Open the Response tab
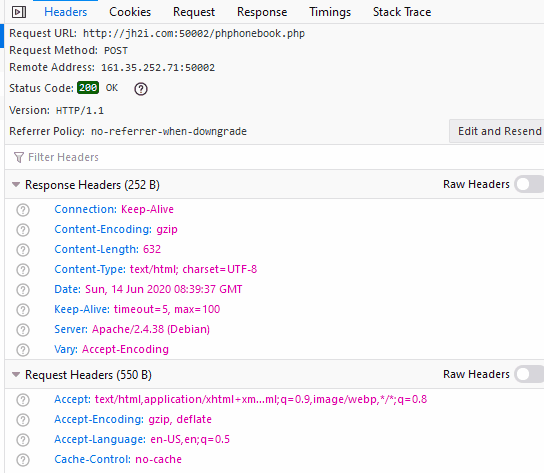This screenshot has height=473, width=544. tap(262, 12)
